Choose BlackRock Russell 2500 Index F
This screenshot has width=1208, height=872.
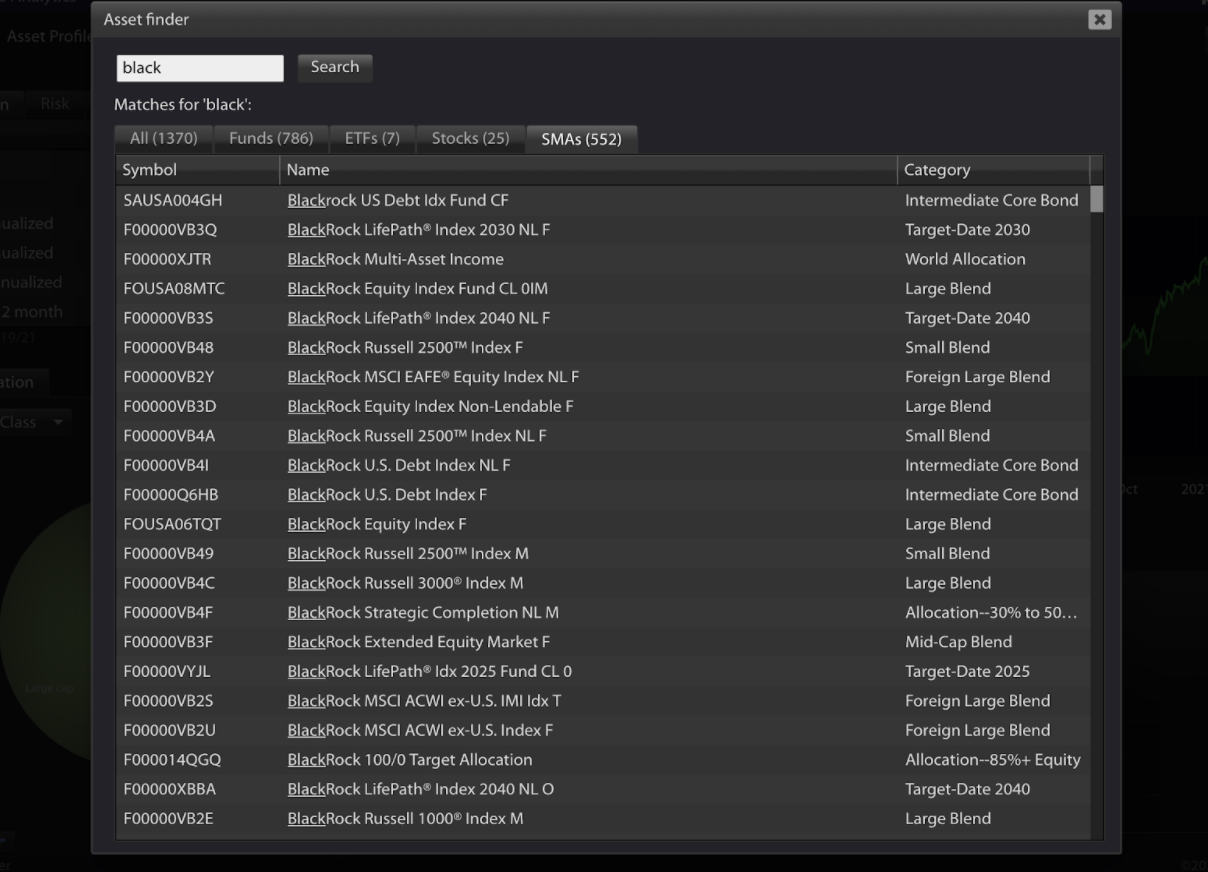pyautogui.click(x=405, y=348)
